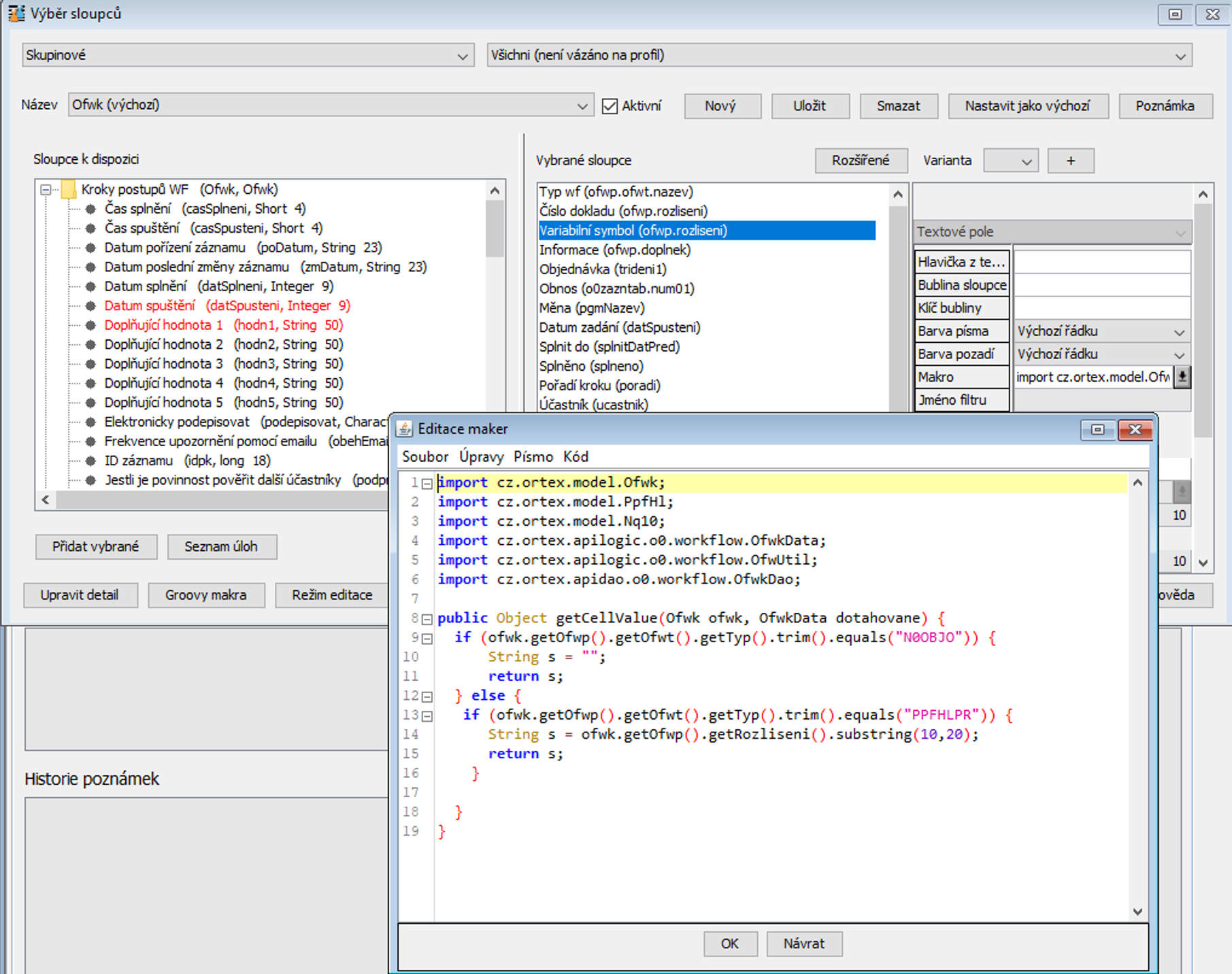Open the Kód menu in macro editor

[576, 456]
